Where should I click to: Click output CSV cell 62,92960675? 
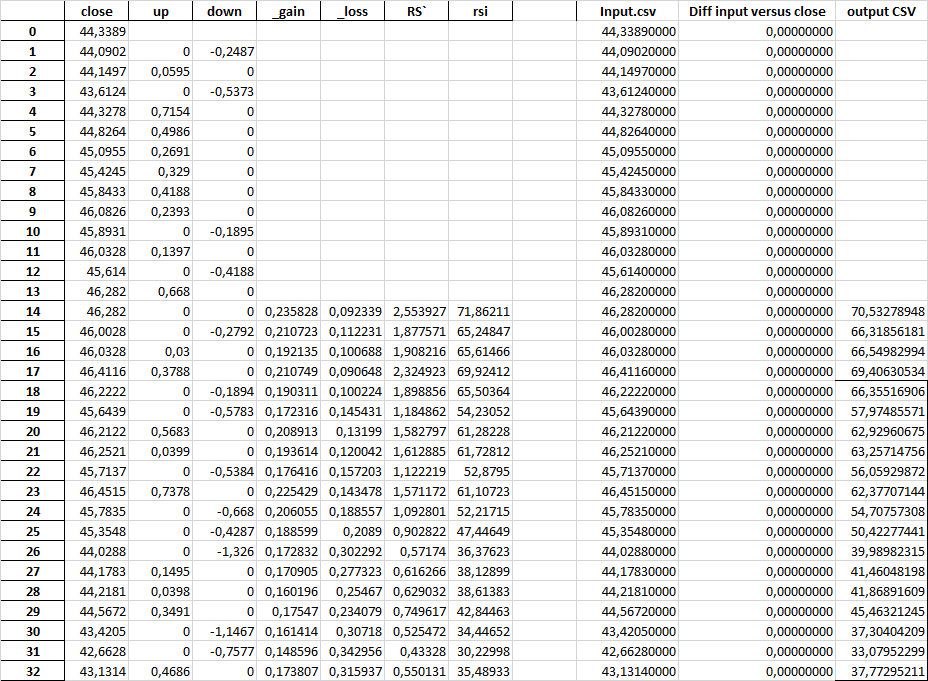point(881,431)
